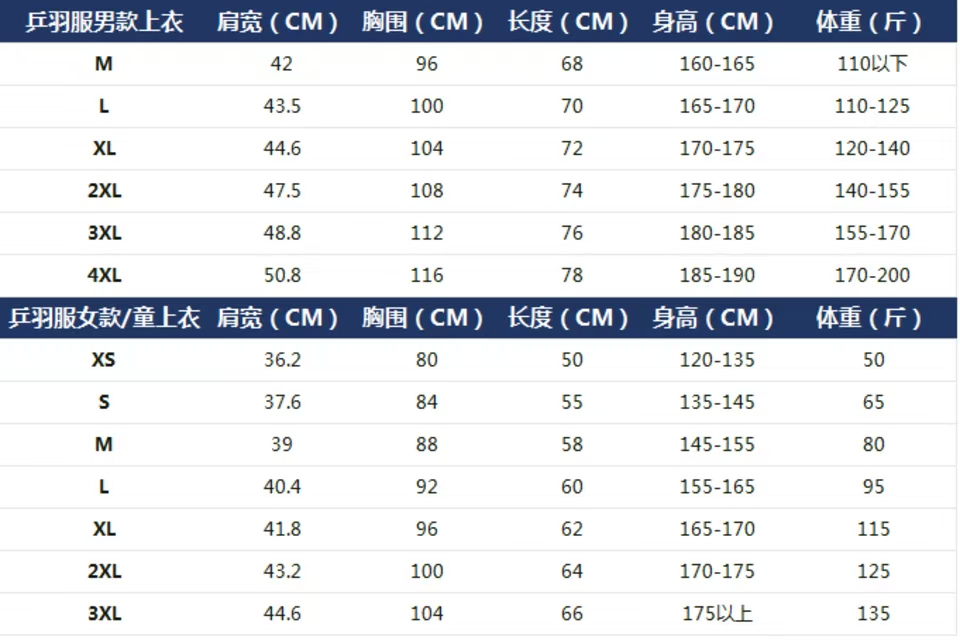Select the single S size label
This screenshot has width=960, height=640.
(x=104, y=402)
